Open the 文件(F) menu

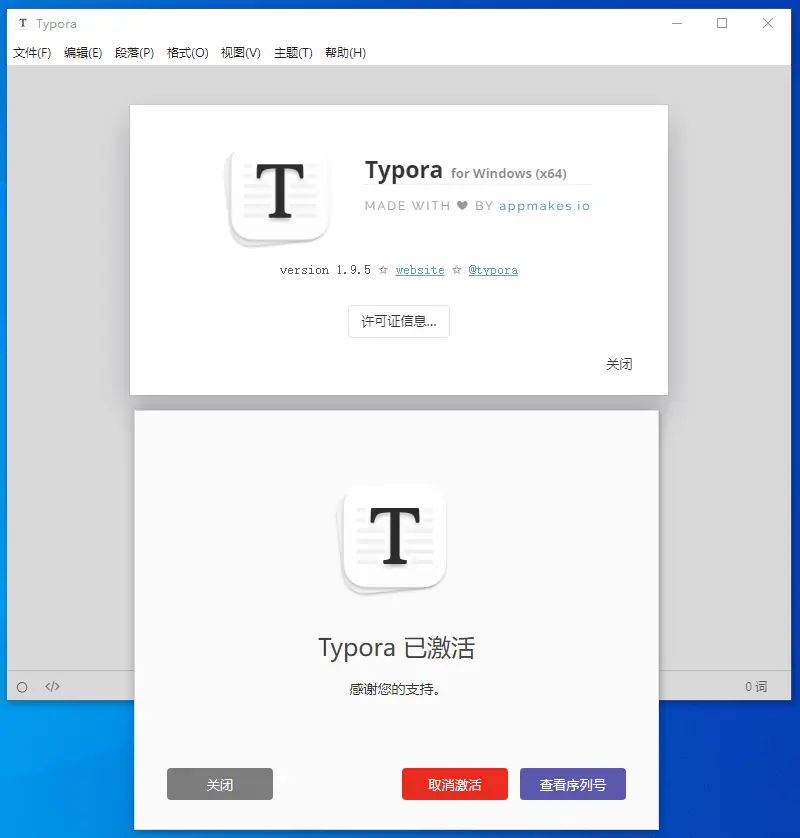[x=32, y=53]
